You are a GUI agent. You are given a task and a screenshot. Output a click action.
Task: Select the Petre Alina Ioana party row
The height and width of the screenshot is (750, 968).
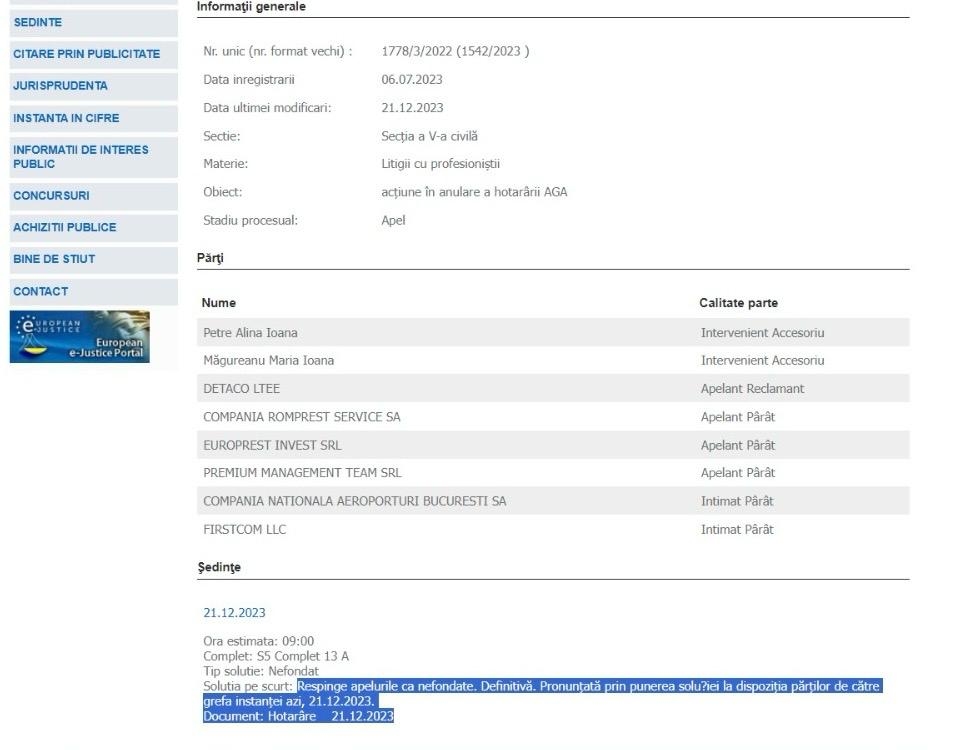pyautogui.click(x=250, y=333)
